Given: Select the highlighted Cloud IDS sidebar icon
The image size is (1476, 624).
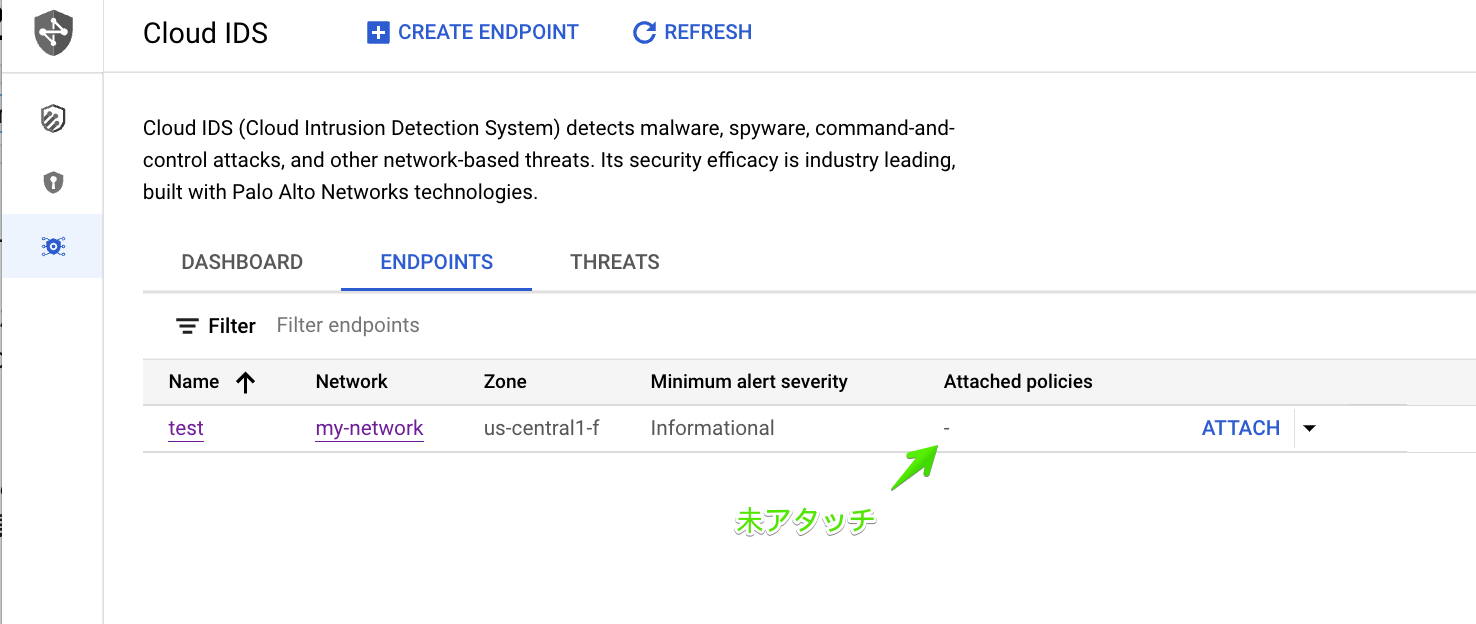Looking at the screenshot, I should pos(53,246).
